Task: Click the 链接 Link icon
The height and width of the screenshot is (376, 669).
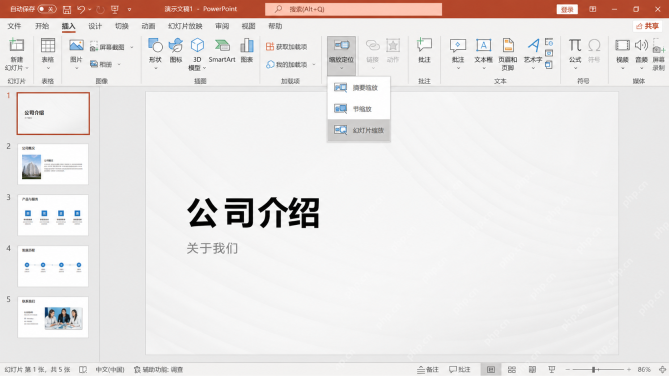Action: (372, 45)
